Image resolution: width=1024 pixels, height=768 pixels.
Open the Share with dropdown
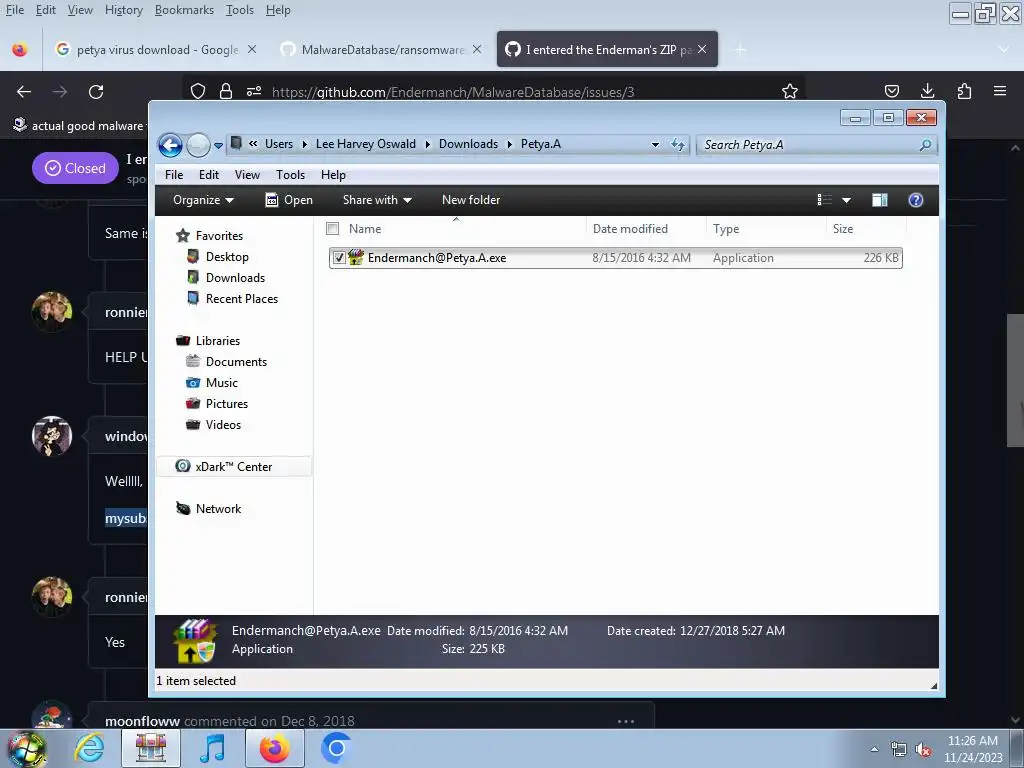coord(377,200)
